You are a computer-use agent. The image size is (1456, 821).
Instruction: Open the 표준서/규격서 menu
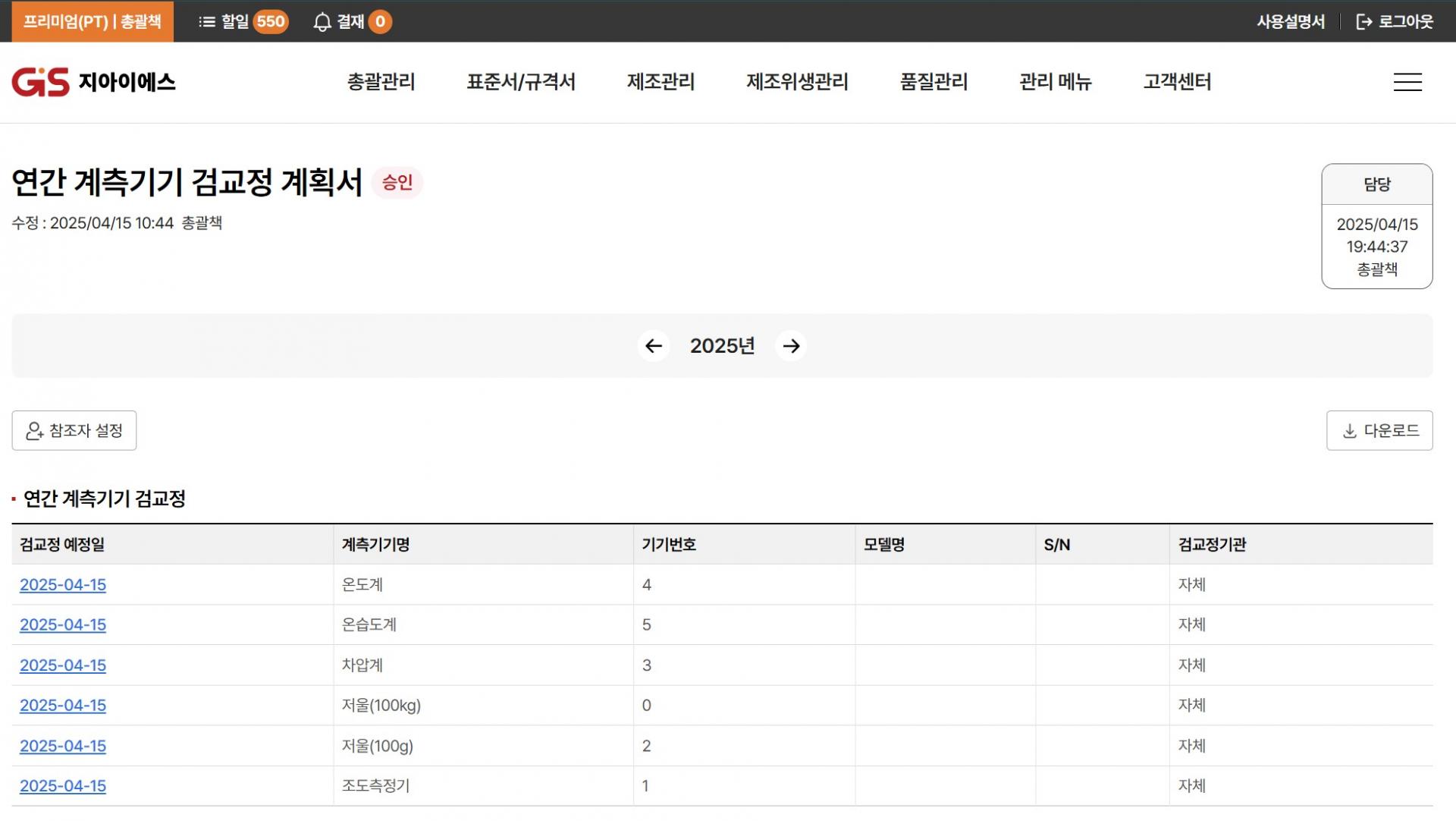(x=521, y=82)
